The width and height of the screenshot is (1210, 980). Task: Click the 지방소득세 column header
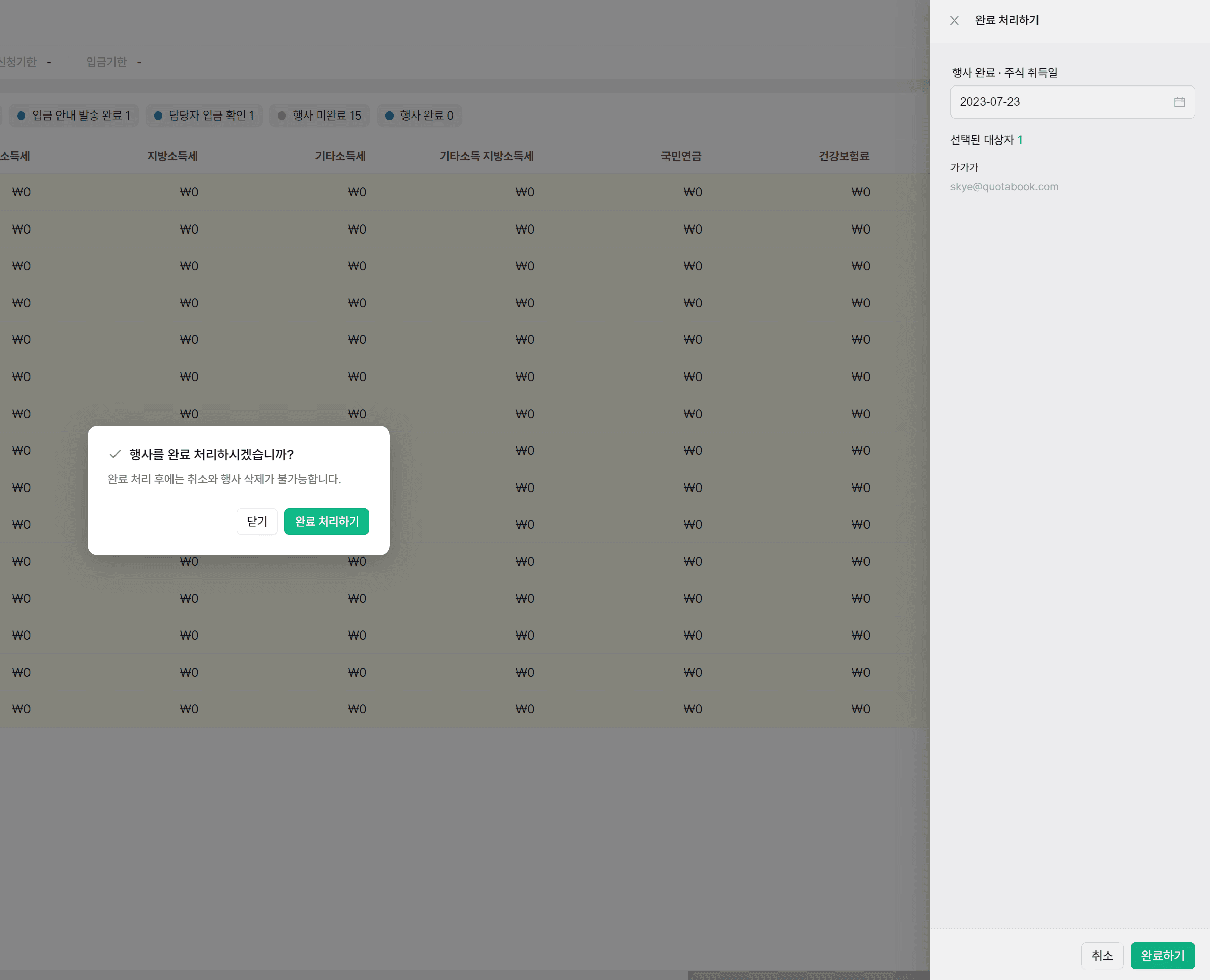172,156
